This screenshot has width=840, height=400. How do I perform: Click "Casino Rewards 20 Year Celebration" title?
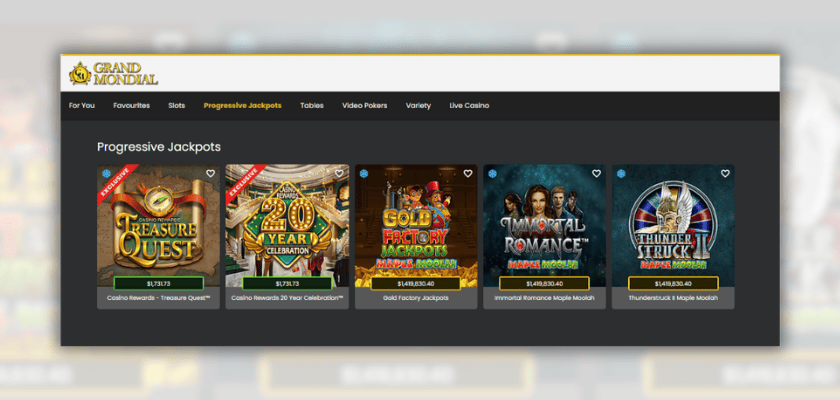point(287,298)
